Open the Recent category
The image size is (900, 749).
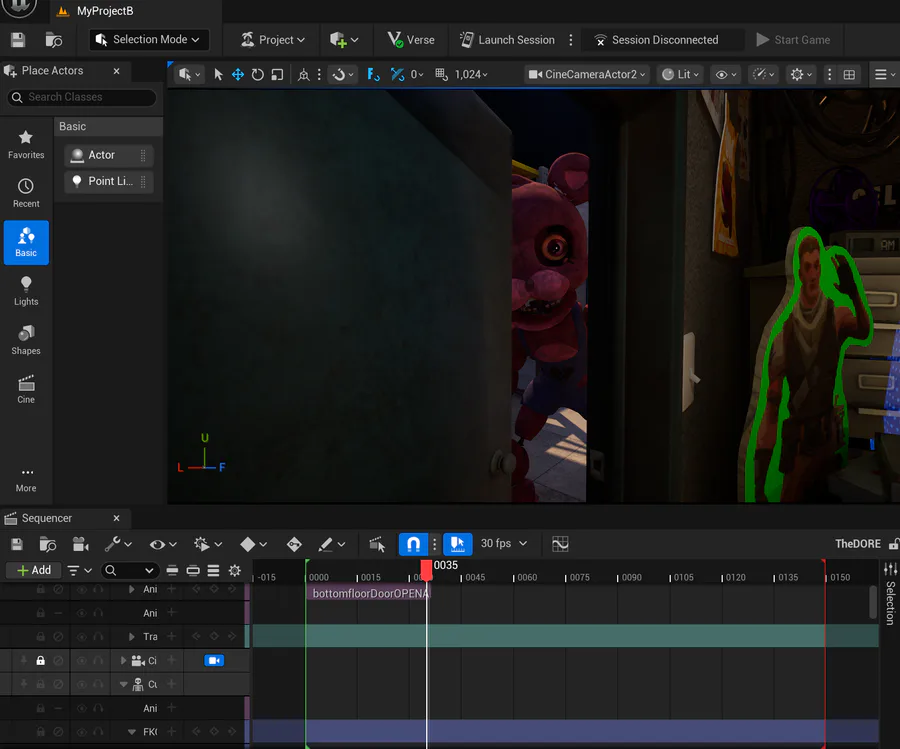pos(26,193)
